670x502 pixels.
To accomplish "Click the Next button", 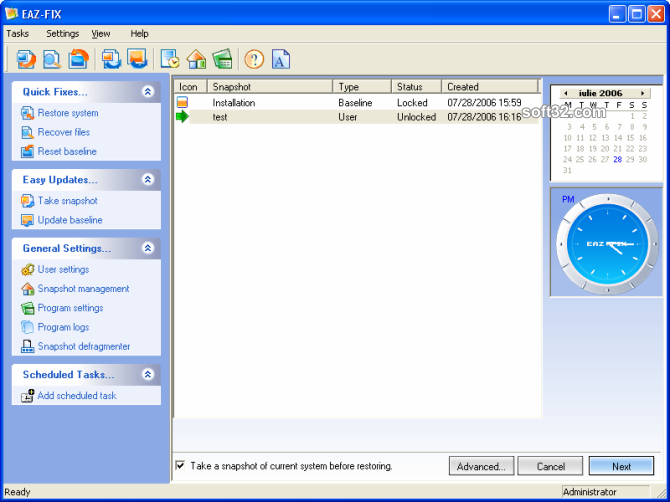I will (x=621, y=466).
